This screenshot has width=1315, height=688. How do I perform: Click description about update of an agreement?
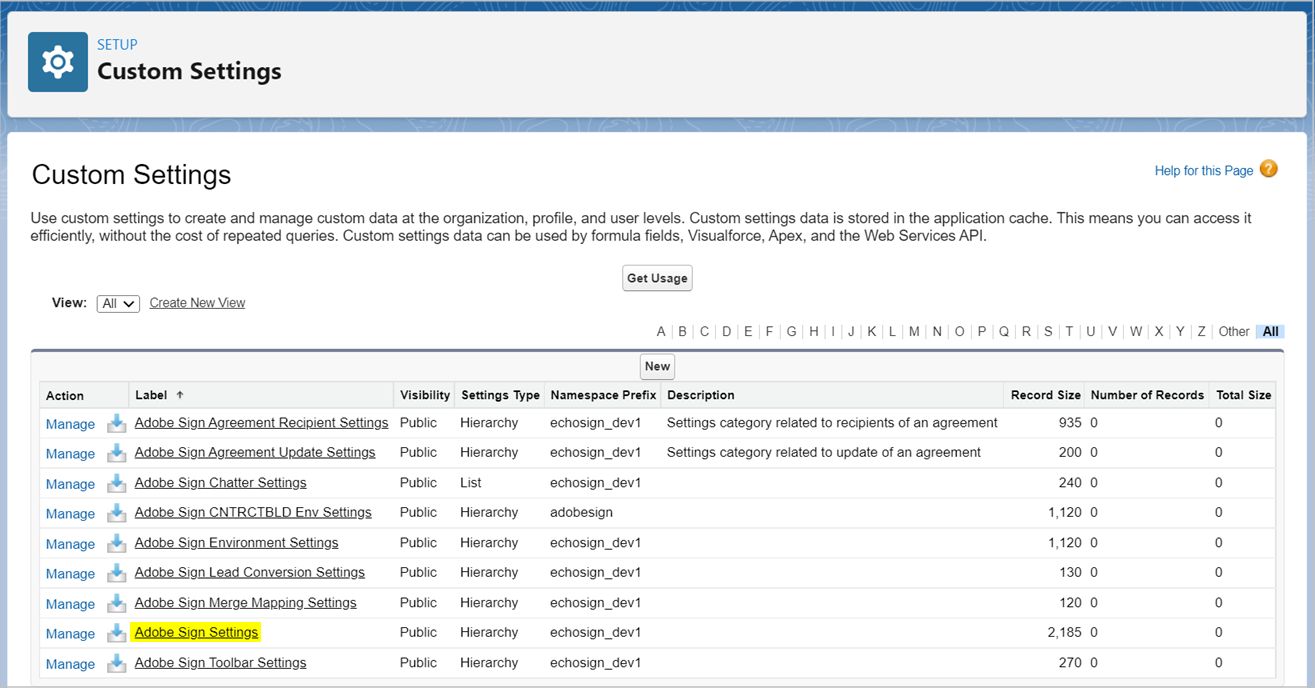click(x=824, y=452)
